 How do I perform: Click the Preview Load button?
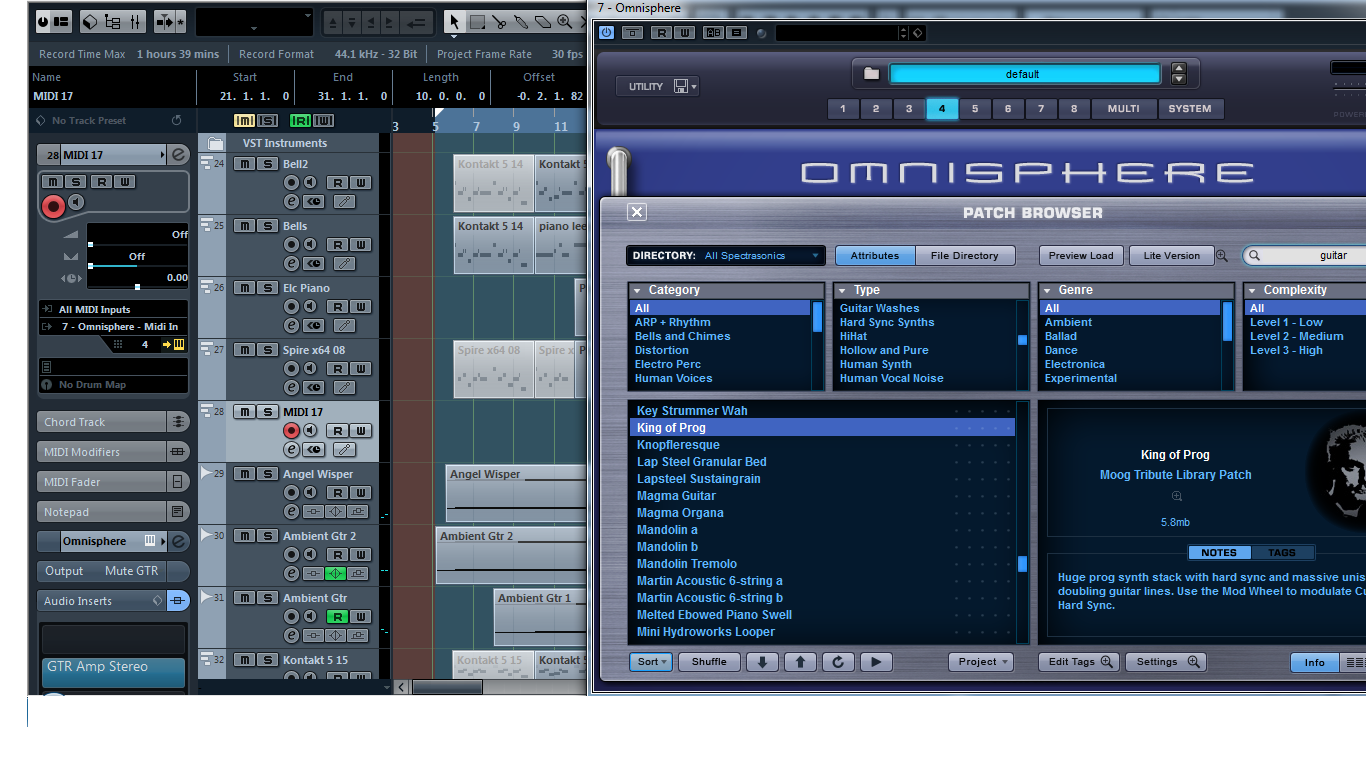tap(1081, 256)
